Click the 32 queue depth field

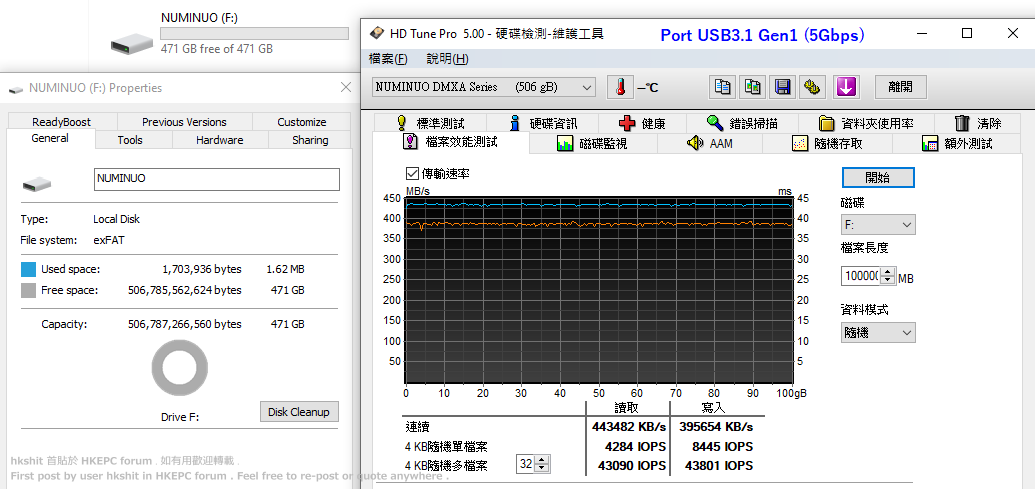(x=525, y=465)
